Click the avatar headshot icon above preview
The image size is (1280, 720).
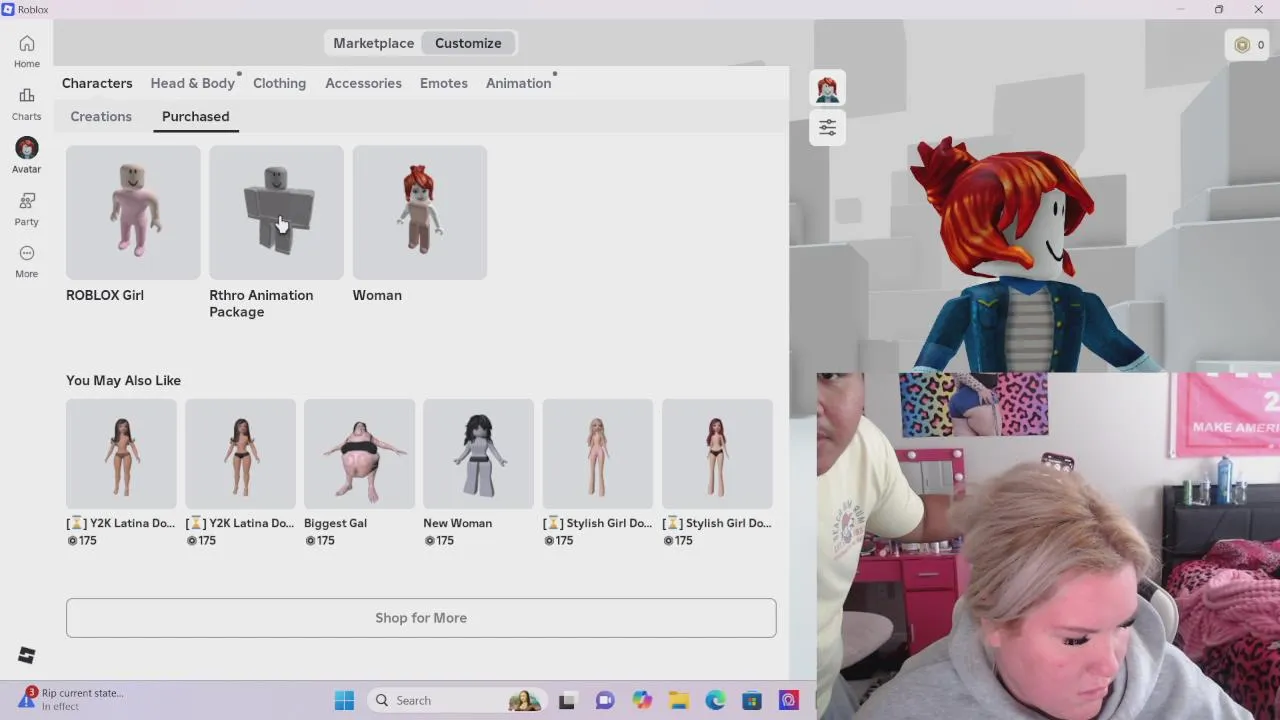[827, 89]
